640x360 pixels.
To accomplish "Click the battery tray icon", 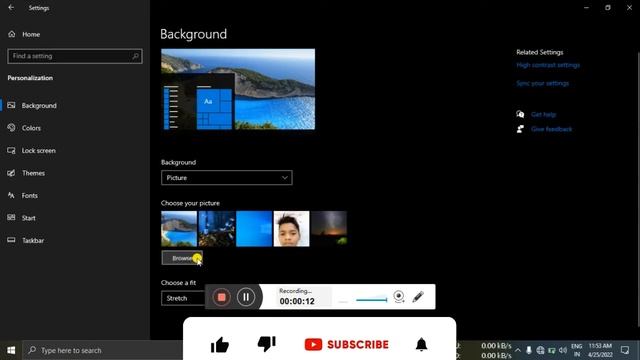I will point(551,350).
